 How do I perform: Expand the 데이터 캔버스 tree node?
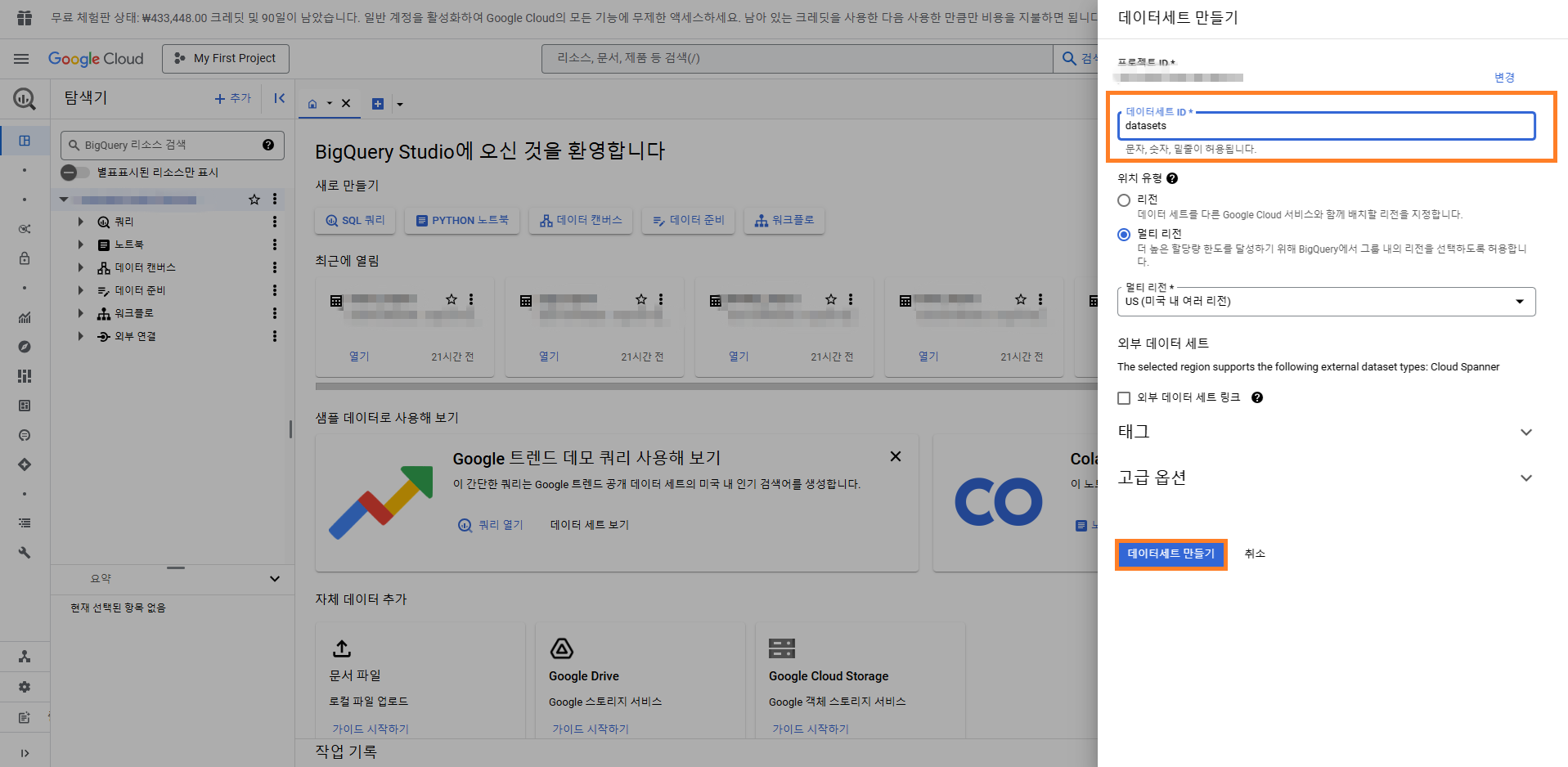pyautogui.click(x=80, y=267)
